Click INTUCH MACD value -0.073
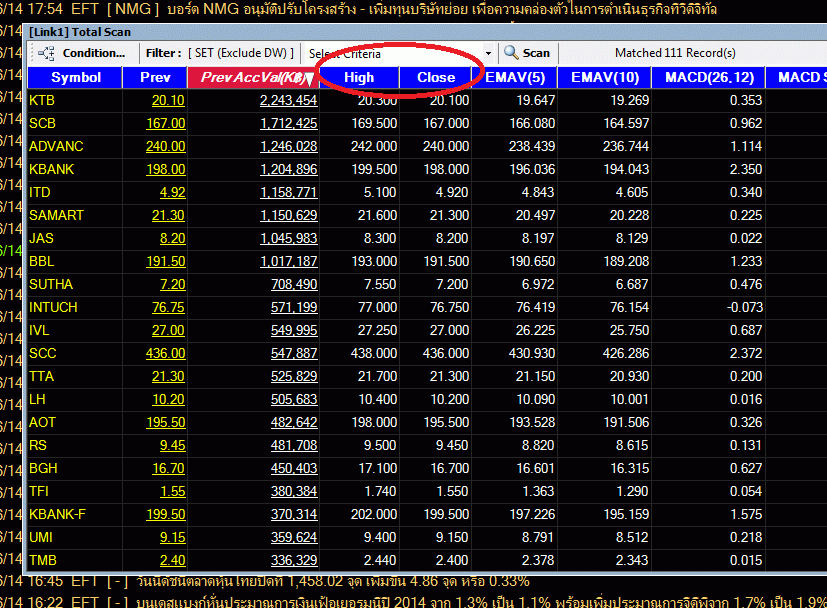Image resolution: width=827 pixels, height=608 pixels. click(x=745, y=307)
